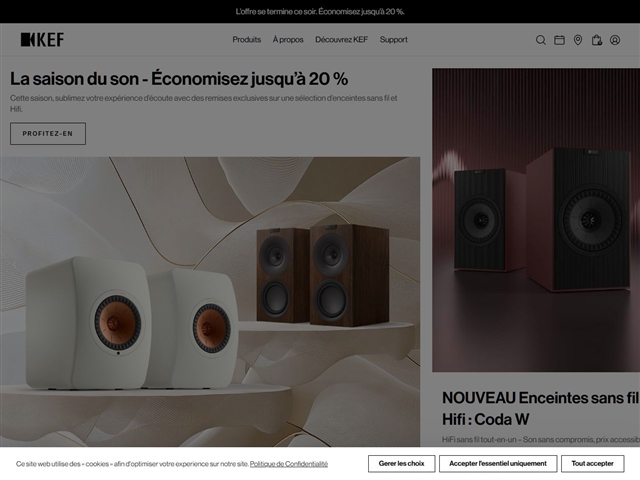640x480 pixels.
Task: Click the top promo banner about 20 % offer
Action: [x=320, y=11]
